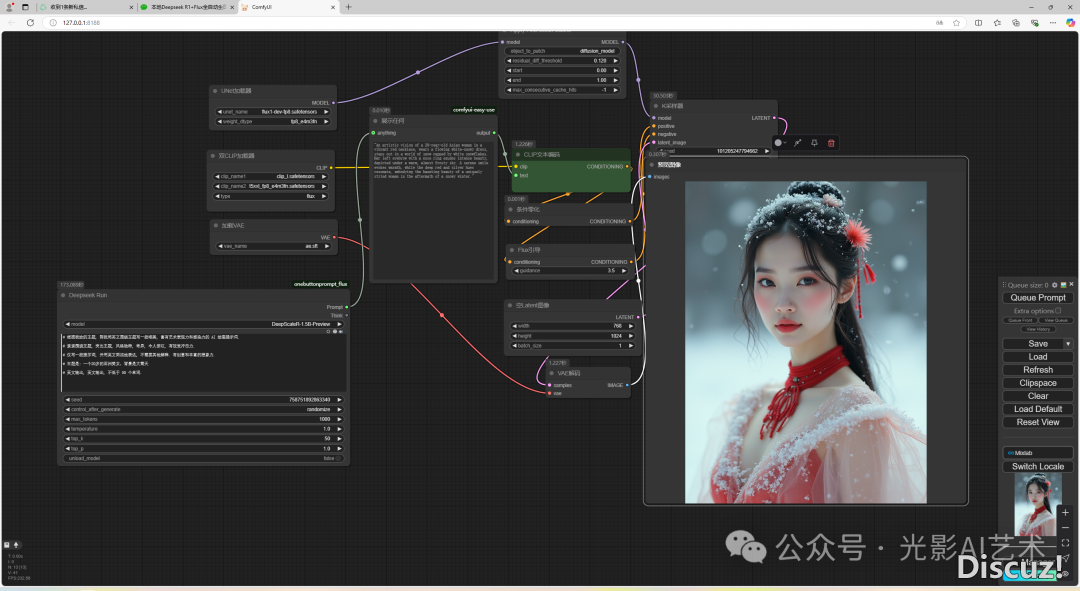The image size is (1080, 591).
Task: View site information icon in address bar
Action: [x=53, y=23]
